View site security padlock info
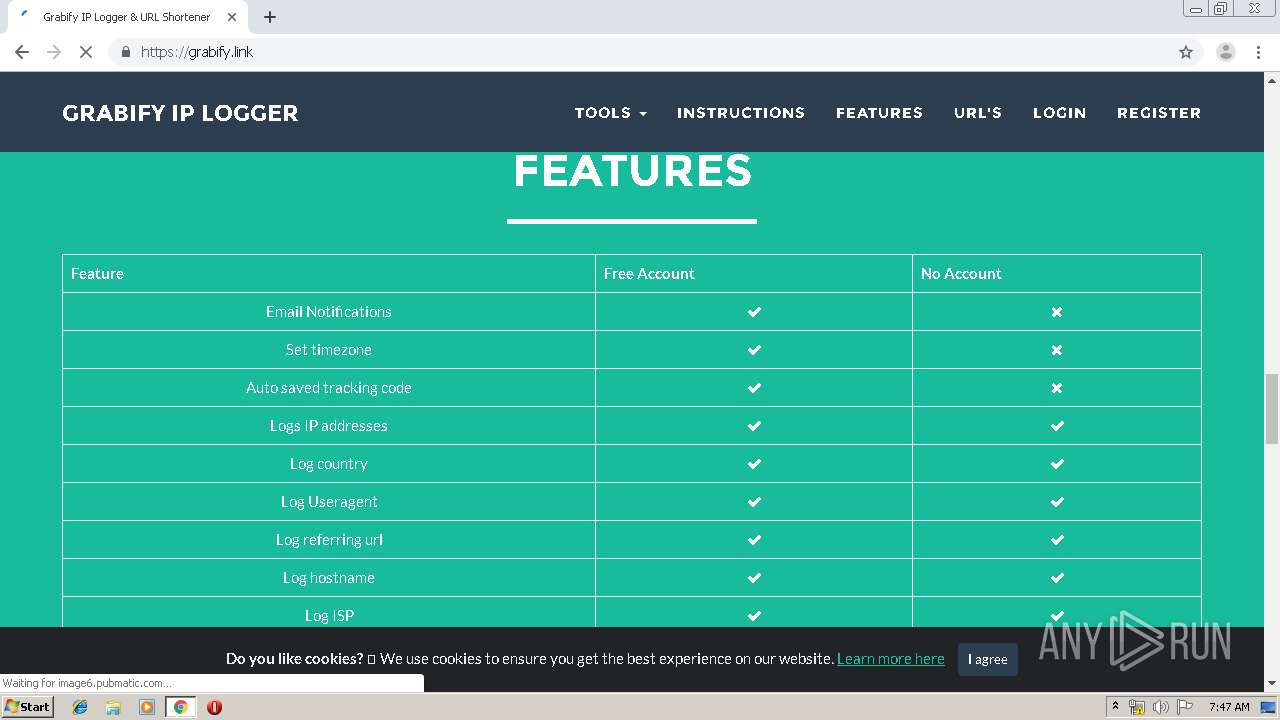This screenshot has height=720, width=1280. click(125, 52)
